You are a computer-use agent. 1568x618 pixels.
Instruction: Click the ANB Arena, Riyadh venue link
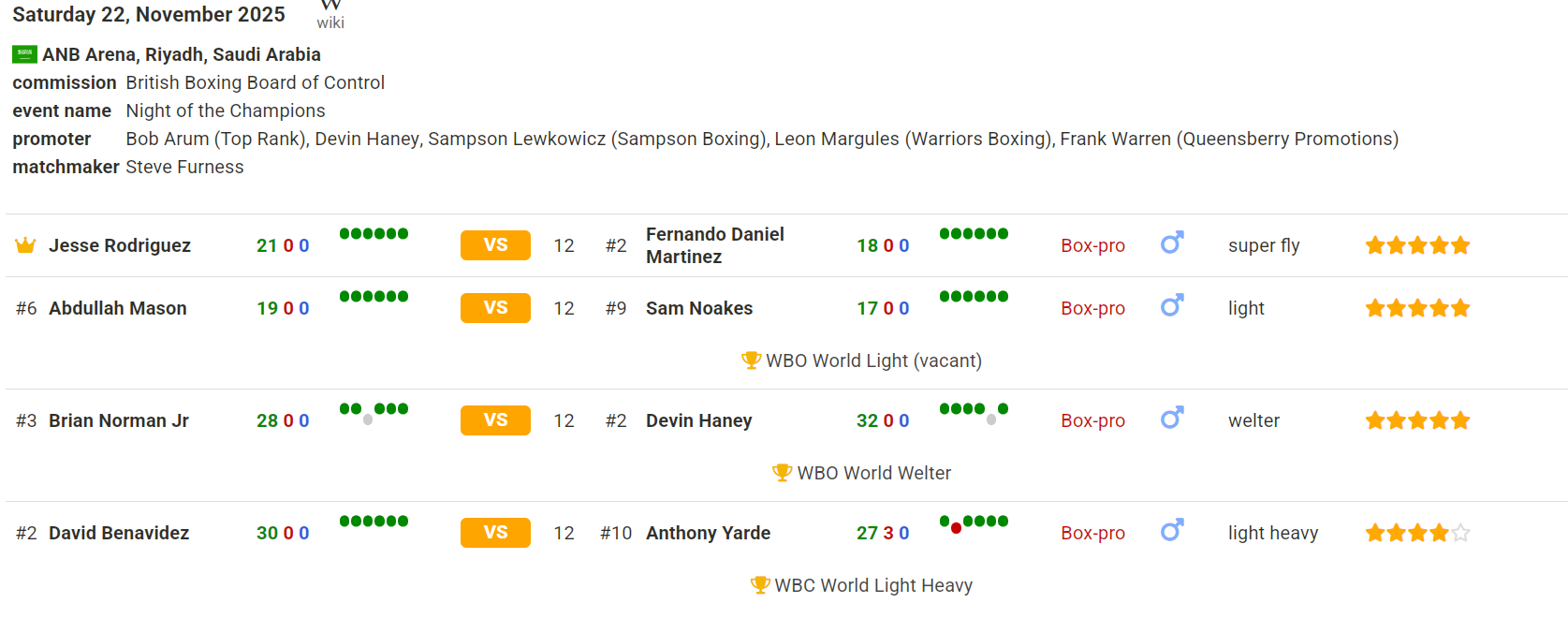(182, 54)
